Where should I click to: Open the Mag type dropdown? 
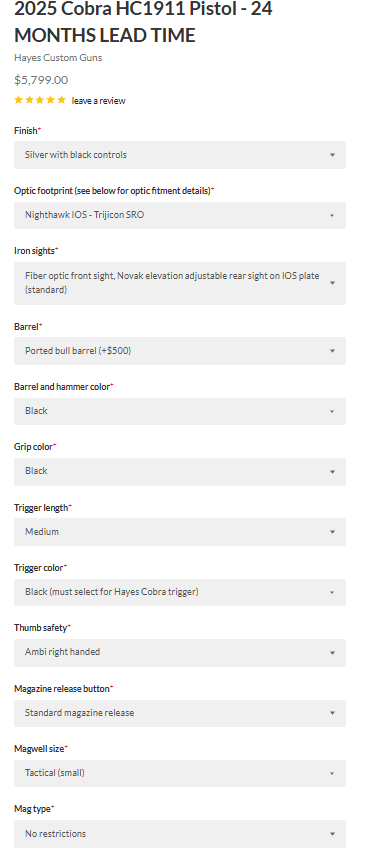click(180, 834)
